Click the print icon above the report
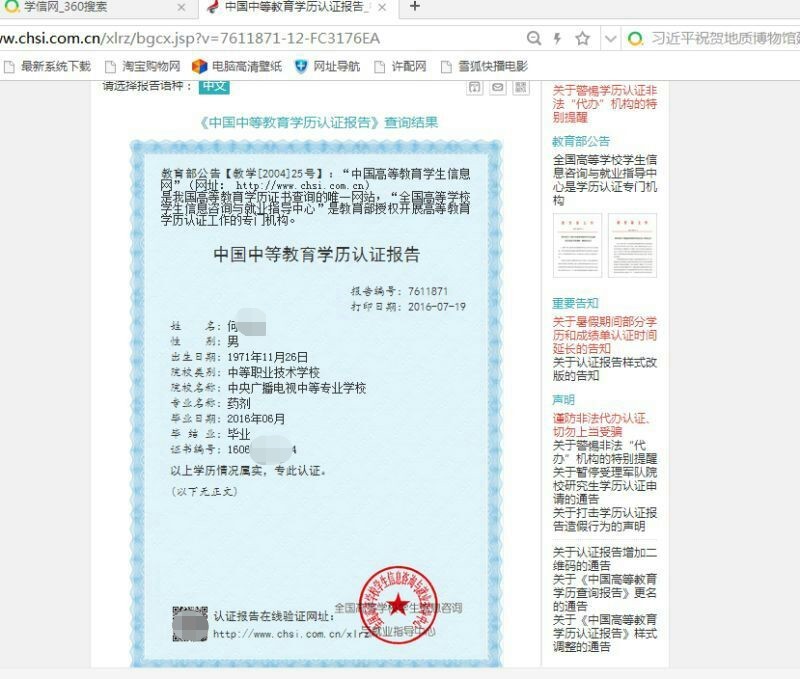This screenshot has height=679, width=800. coord(475,88)
